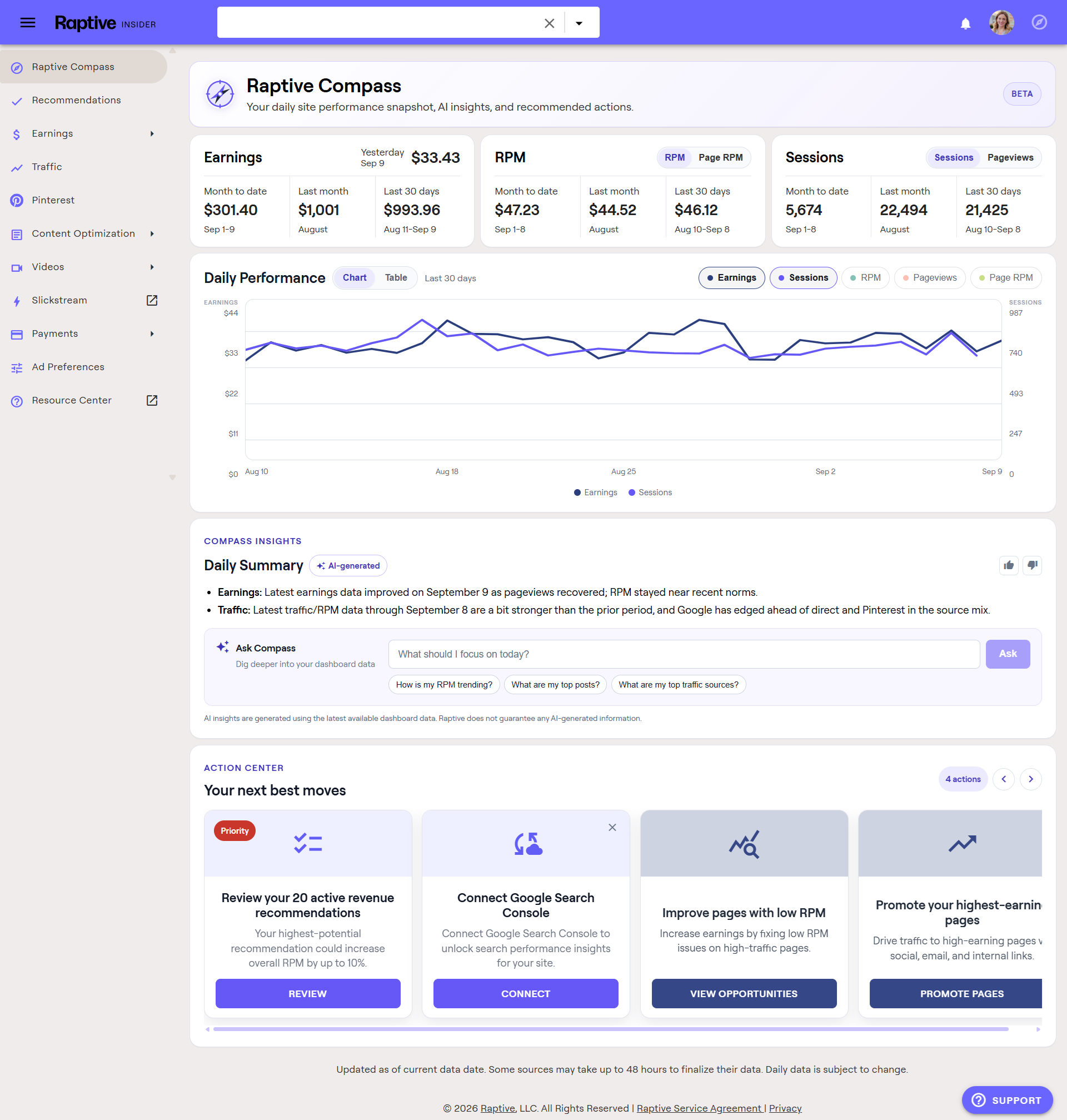Open the site selector dropdown arrow

click(579, 23)
